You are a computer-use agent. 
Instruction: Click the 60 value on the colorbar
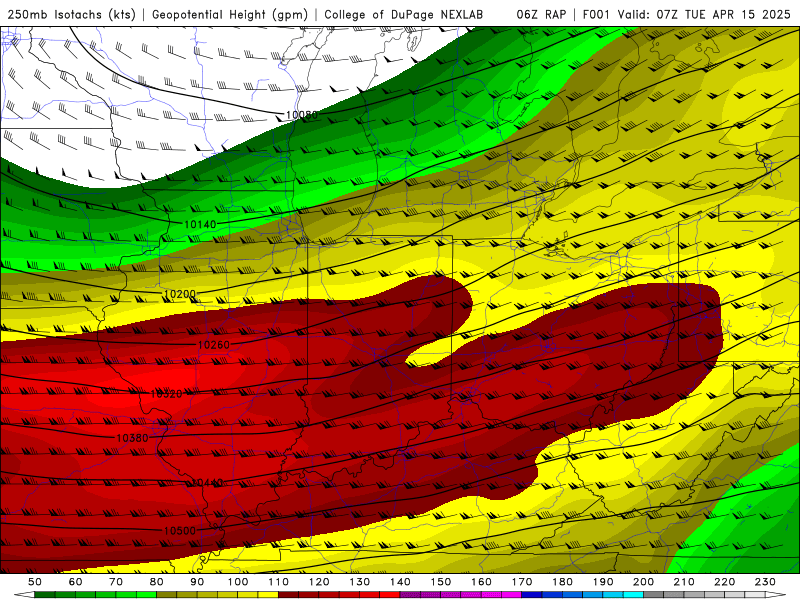[75, 582]
